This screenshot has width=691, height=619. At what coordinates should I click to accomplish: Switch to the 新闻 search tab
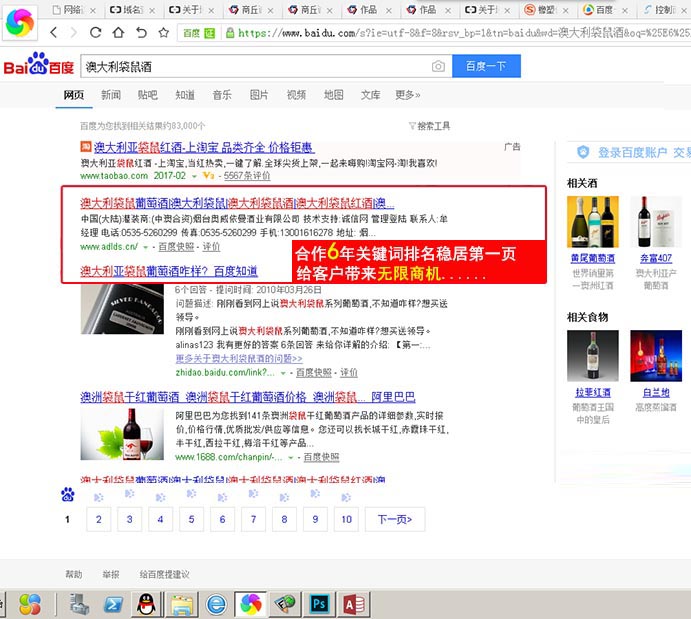111,95
